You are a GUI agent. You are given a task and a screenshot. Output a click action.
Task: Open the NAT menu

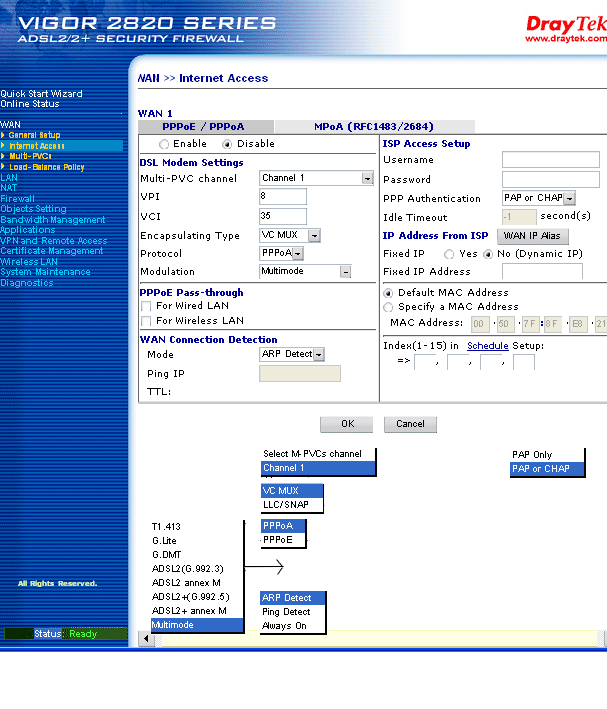9,188
